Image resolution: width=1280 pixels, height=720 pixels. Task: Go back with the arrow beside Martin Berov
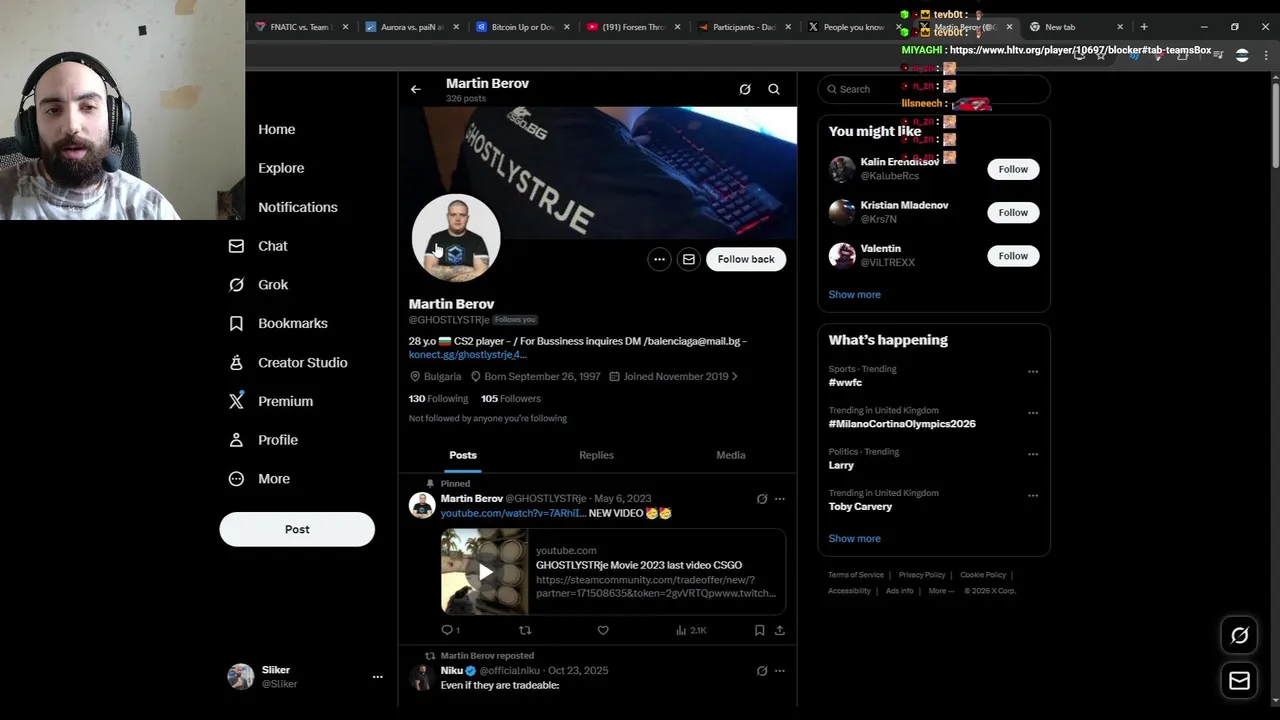pos(416,89)
